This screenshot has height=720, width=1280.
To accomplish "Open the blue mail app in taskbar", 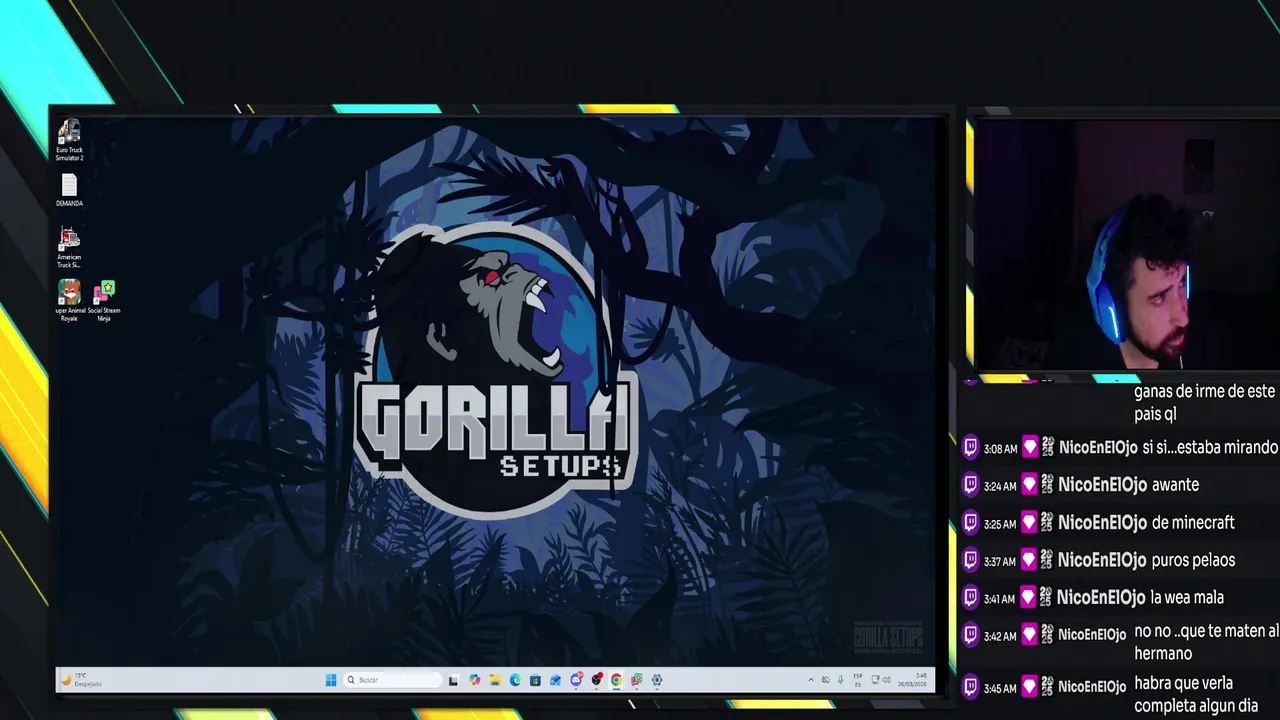I will coord(555,680).
